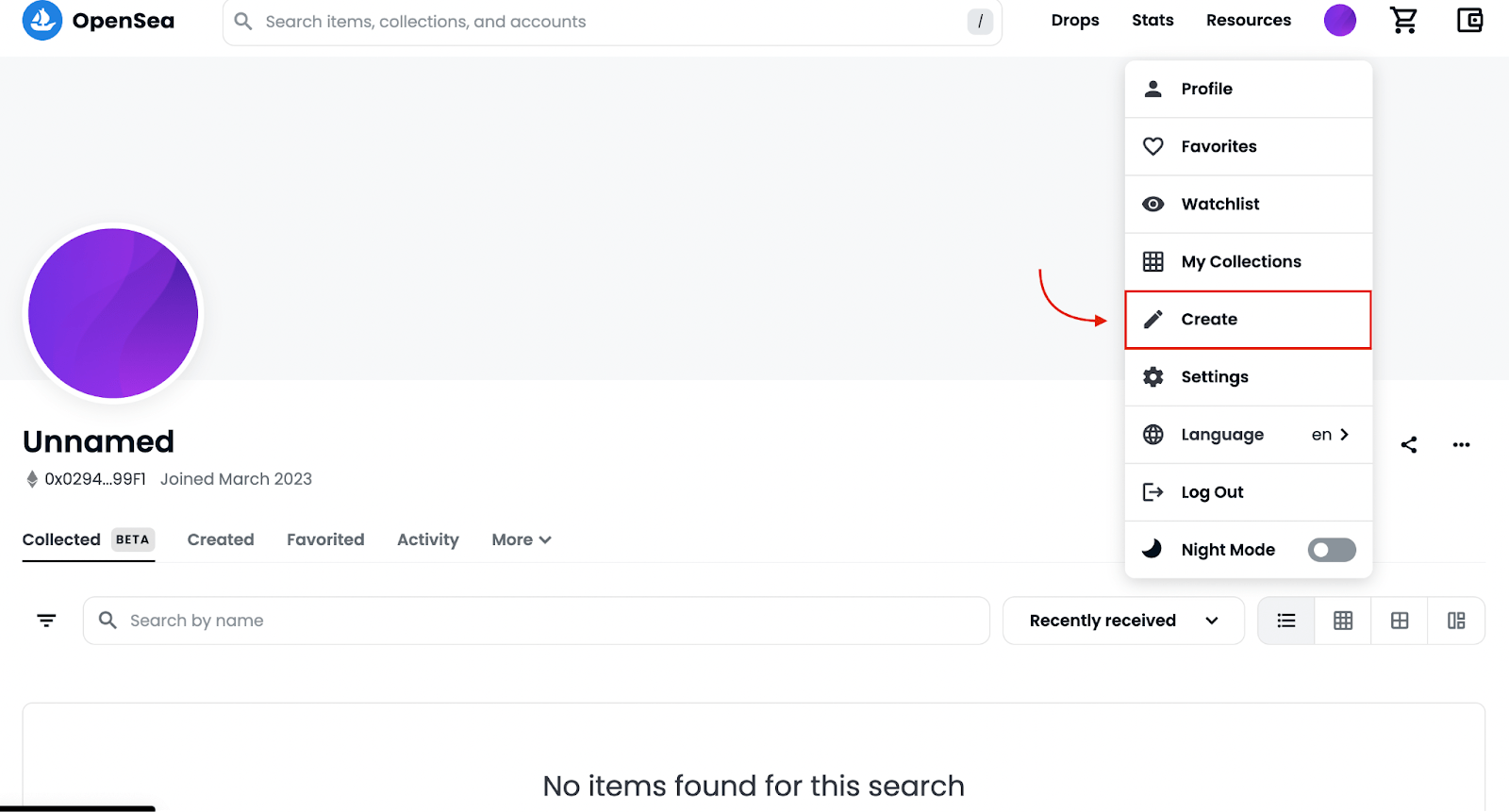Toggle the Night Mode switch

click(x=1331, y=550)
